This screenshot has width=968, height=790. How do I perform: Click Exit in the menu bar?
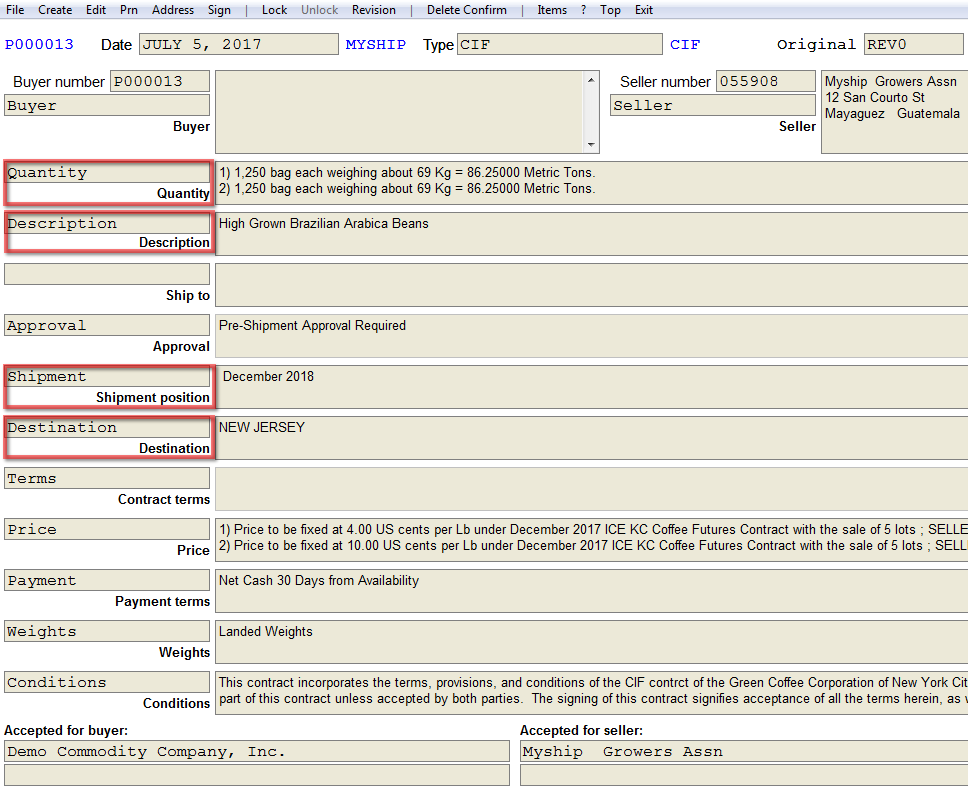[x=643, y=10]
